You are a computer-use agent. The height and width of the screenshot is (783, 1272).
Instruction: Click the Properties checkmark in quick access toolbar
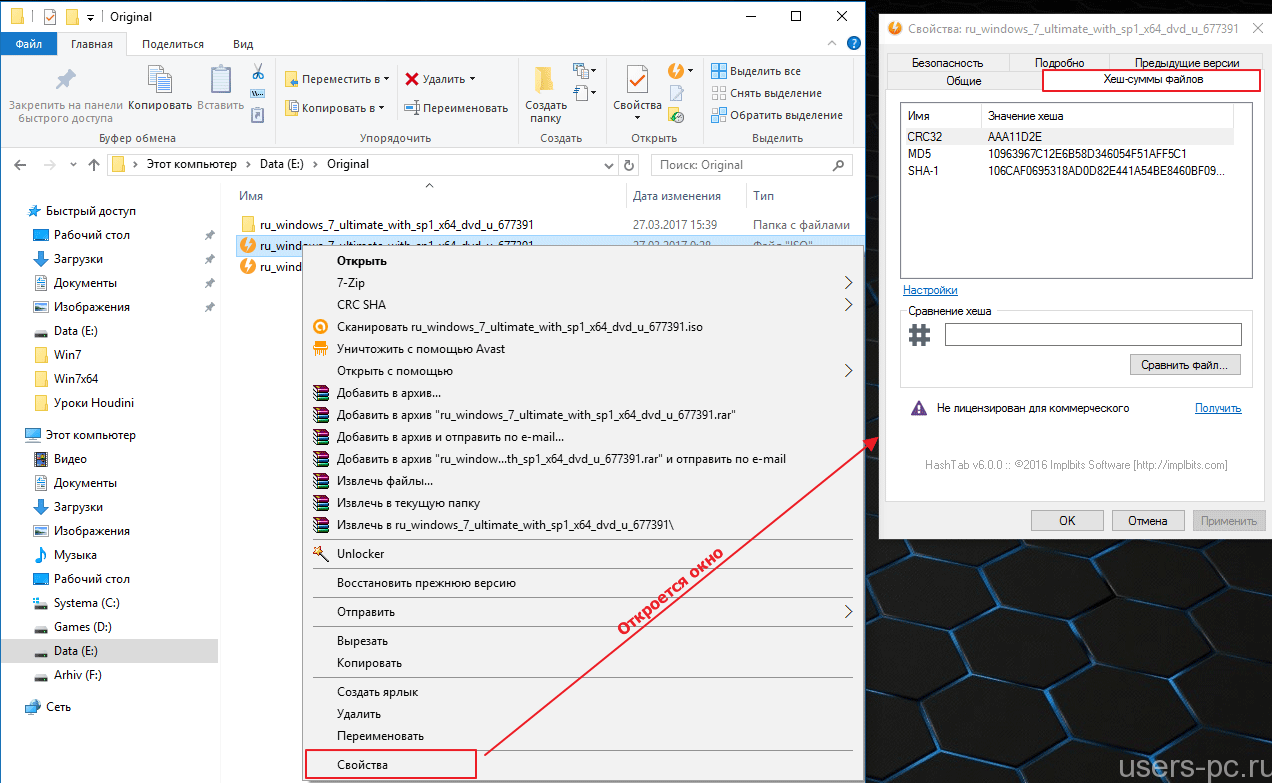point(50,17)
